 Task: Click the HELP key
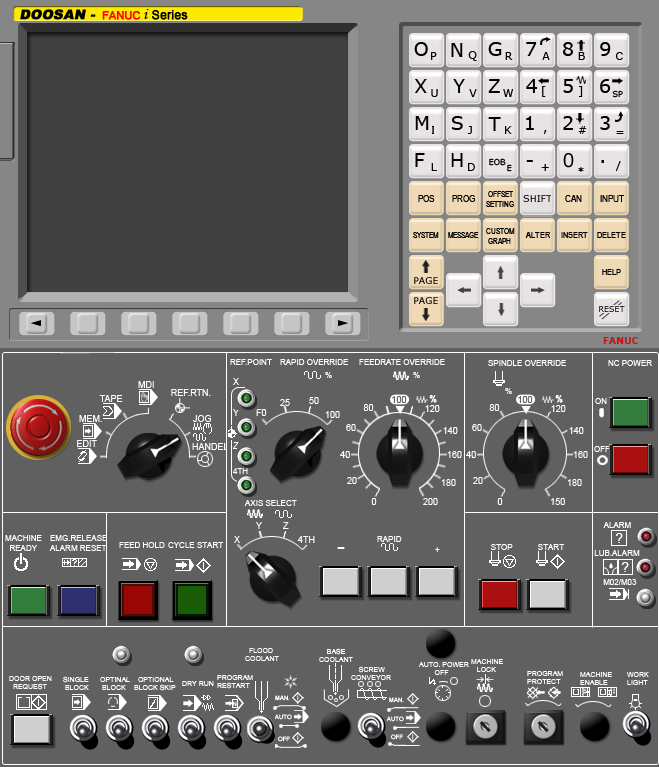tap(611, 272)
